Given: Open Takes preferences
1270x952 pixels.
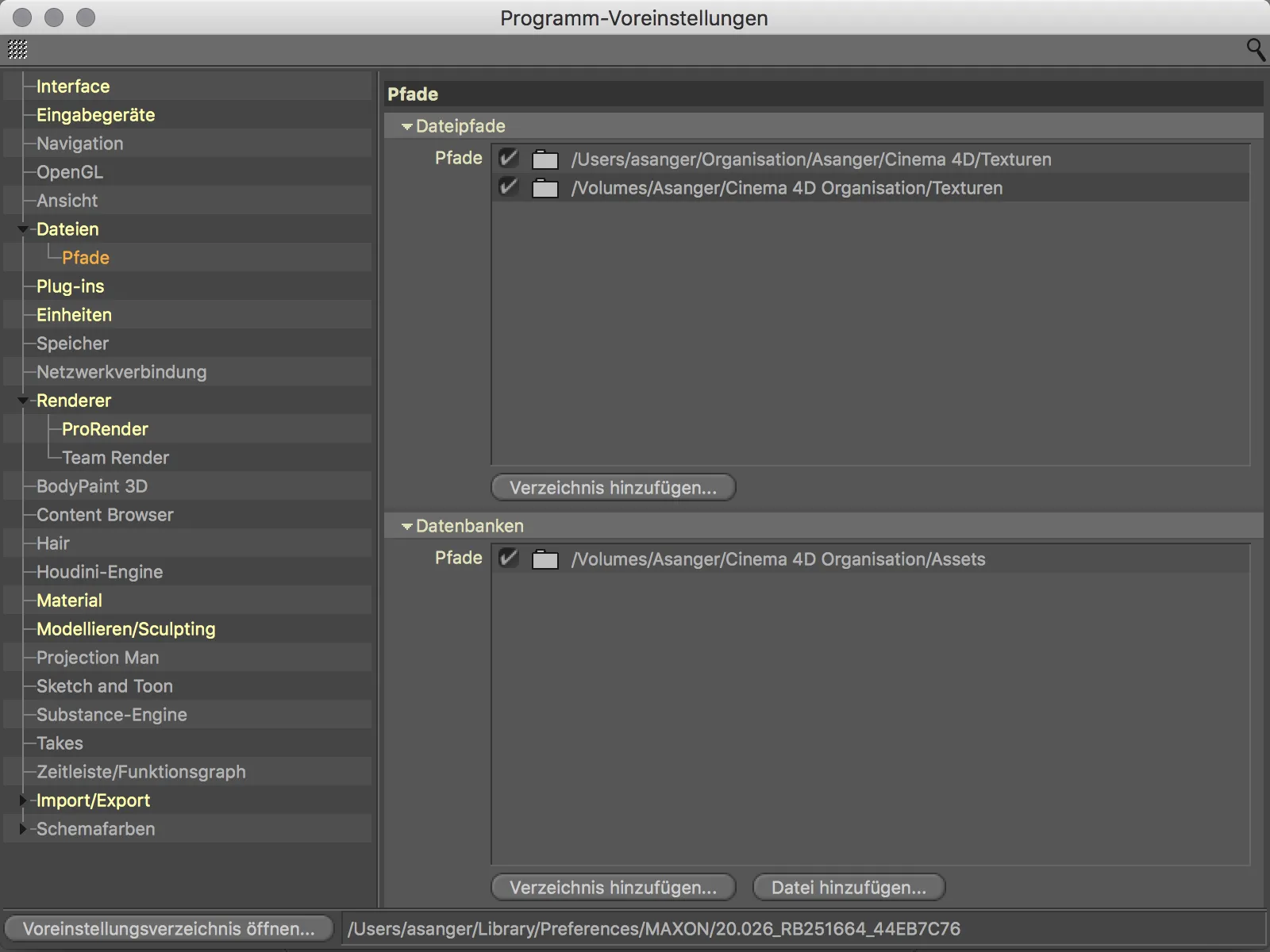Looking at the screenshot, I should pyautogui.click(x=60, y=743).
